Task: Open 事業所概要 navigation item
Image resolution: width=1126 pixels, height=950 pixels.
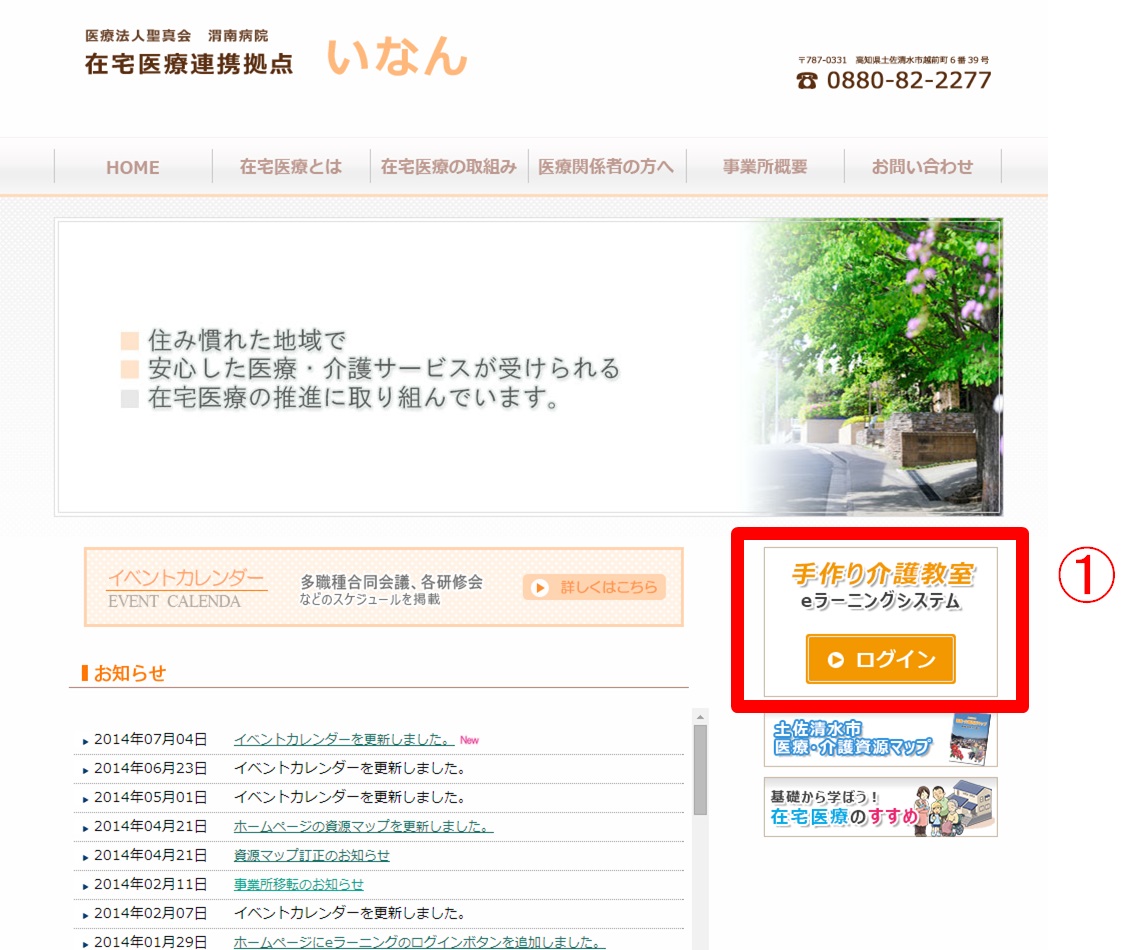Action: (x=765, y=167)
